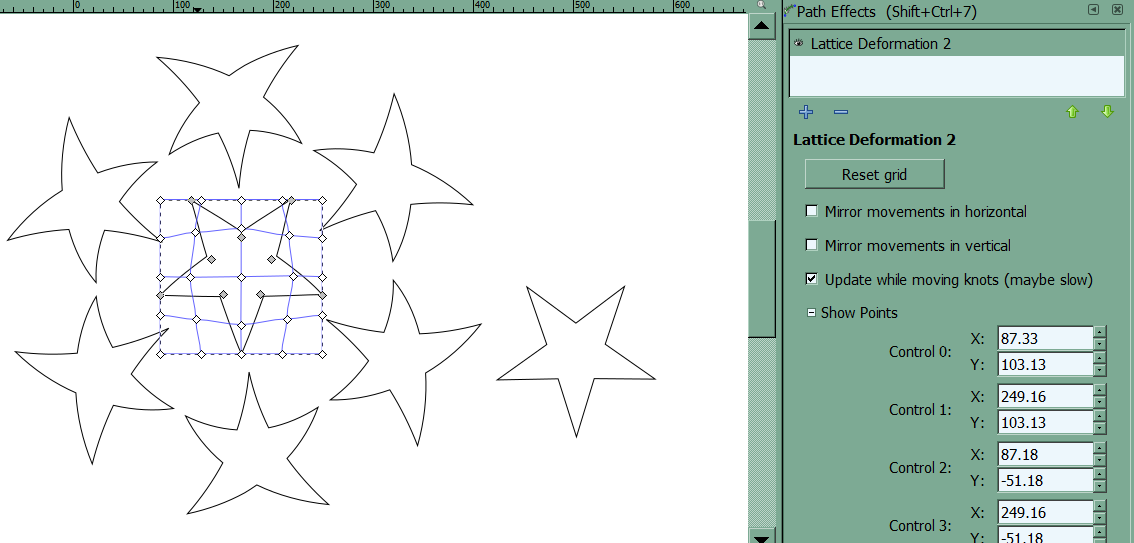Click the Control 2 X input field
This screenshot has width=1134, height=543.
point(1044,454)
